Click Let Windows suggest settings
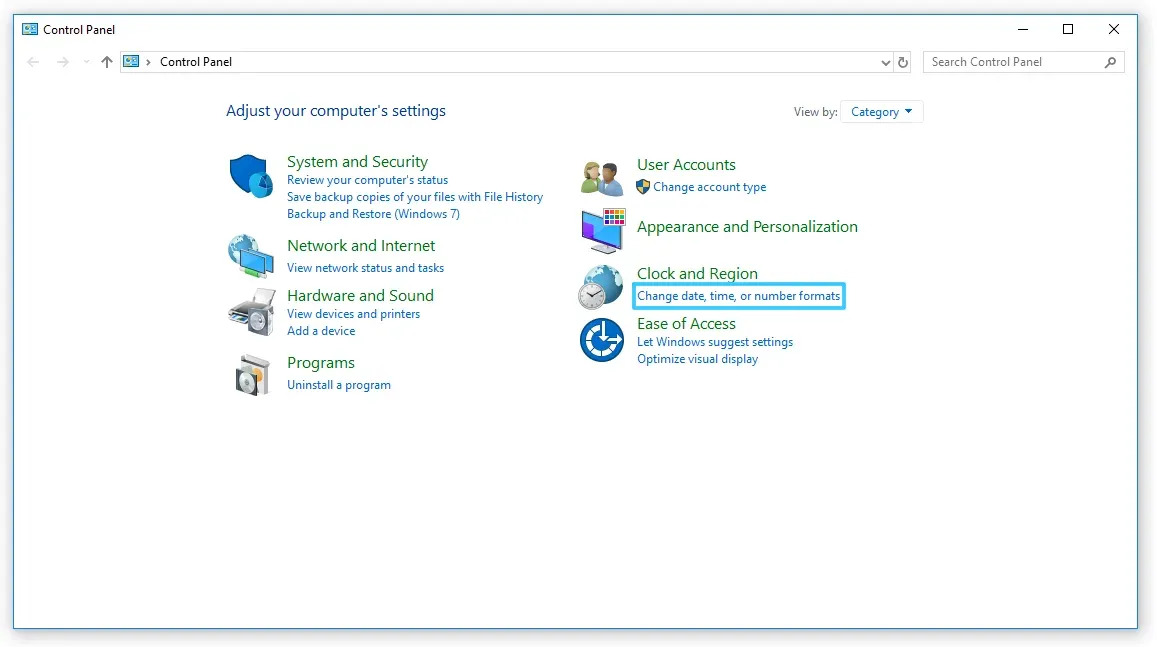The width and height of the screenshot is (1157, 647). click(x=715, y=342)
